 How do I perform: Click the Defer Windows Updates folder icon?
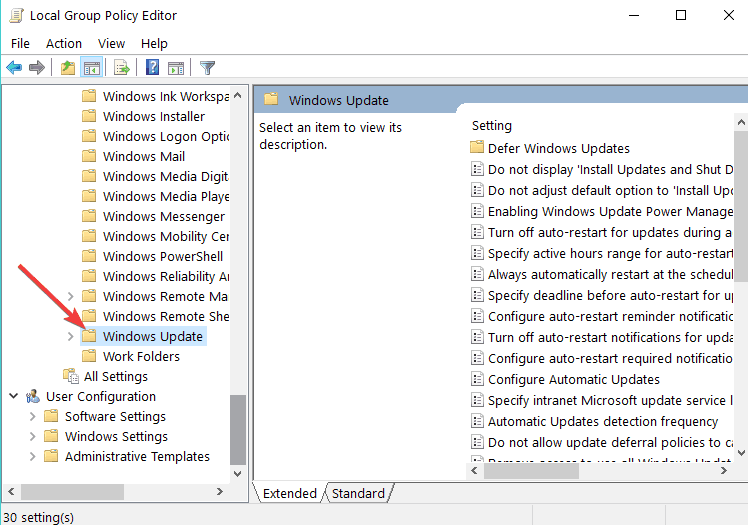point(477,147)
